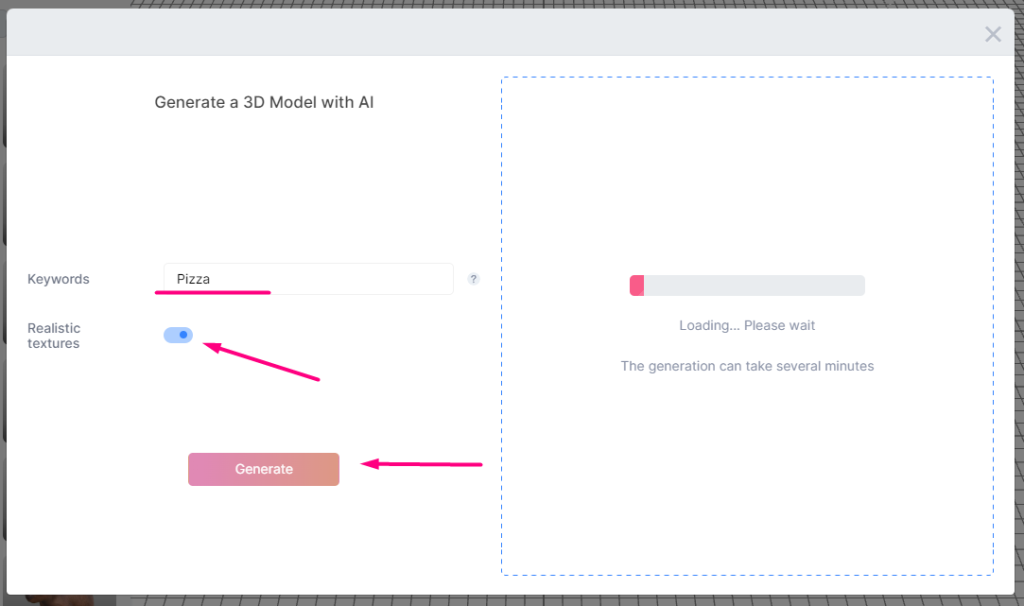
Task: Click the pink progress indicator segment
Action: [636, 285]
